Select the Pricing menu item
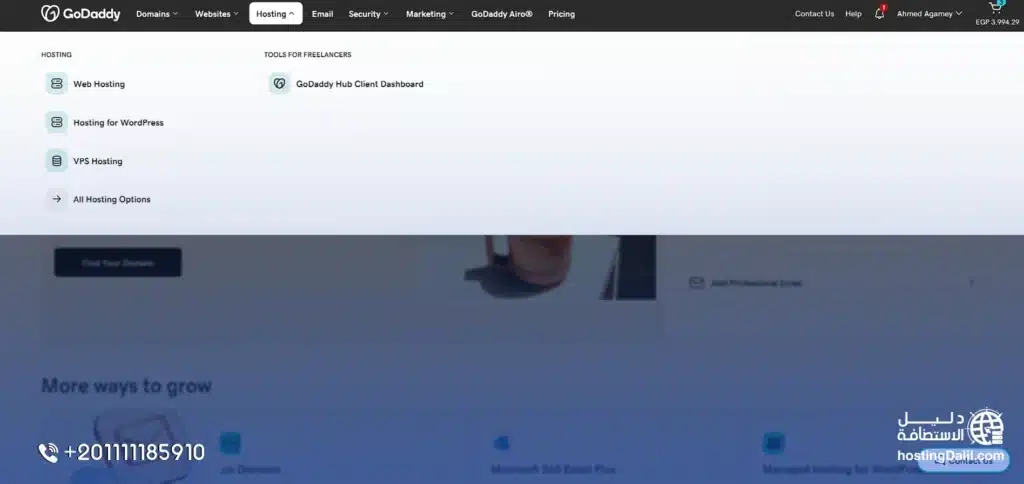 pyautogui.click(x=561, y=14)
